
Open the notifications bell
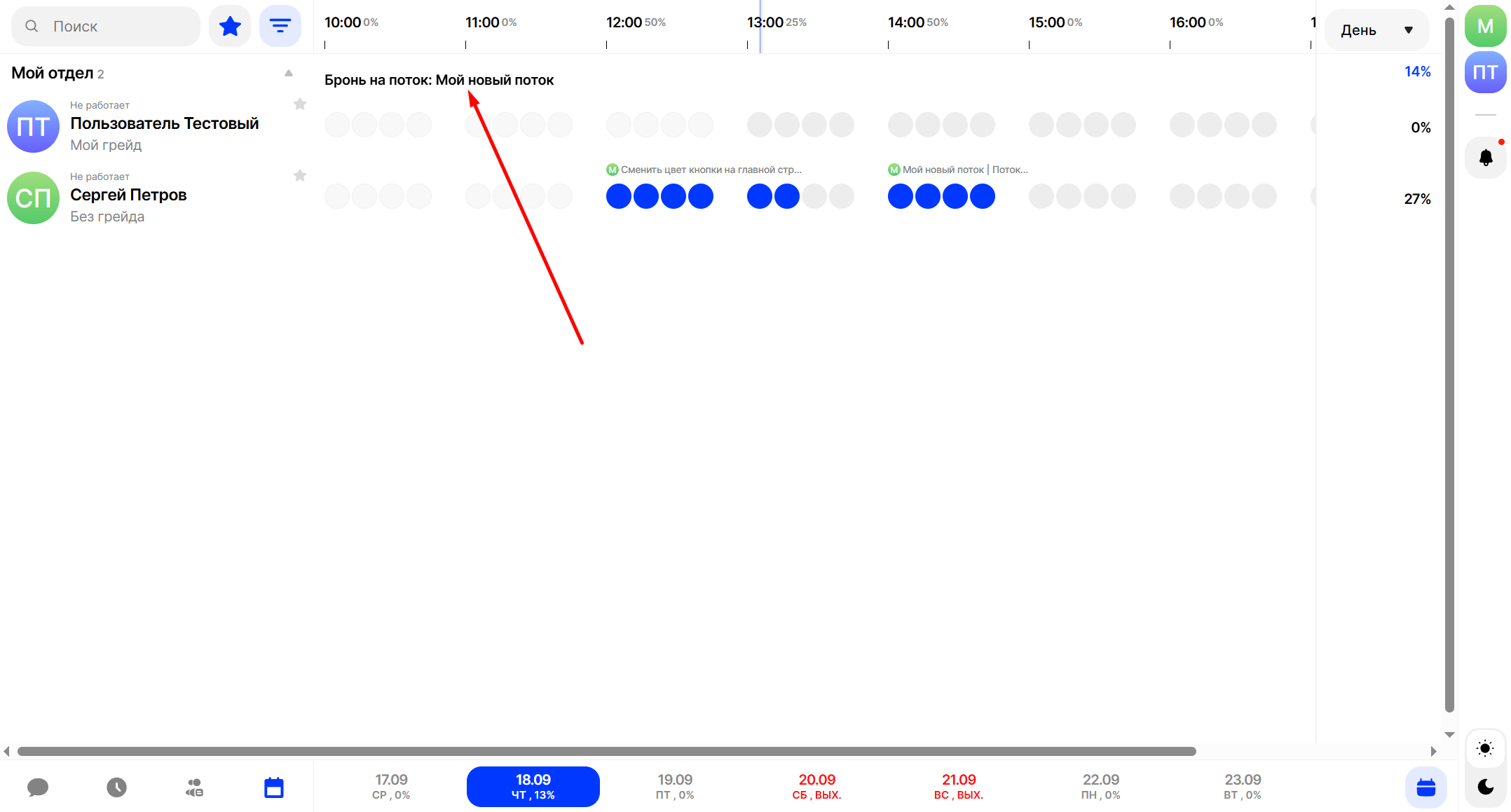[x=1485, y=158]
